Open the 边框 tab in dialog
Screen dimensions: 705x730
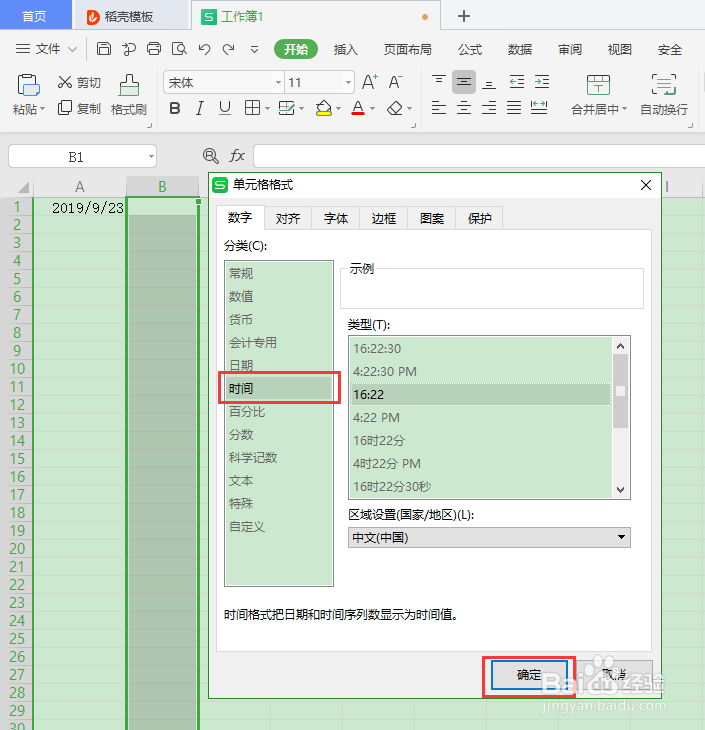click(384, 218)
